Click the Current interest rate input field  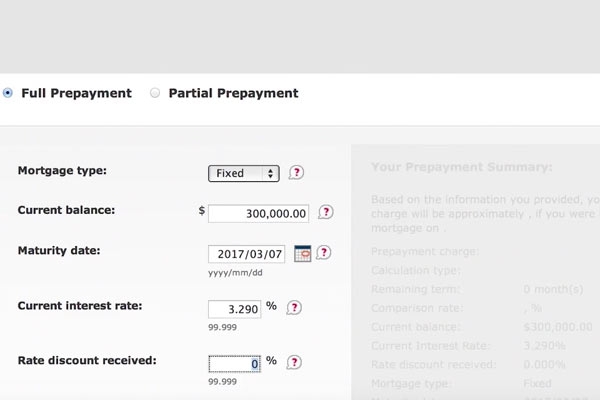[x=235, y=309]
